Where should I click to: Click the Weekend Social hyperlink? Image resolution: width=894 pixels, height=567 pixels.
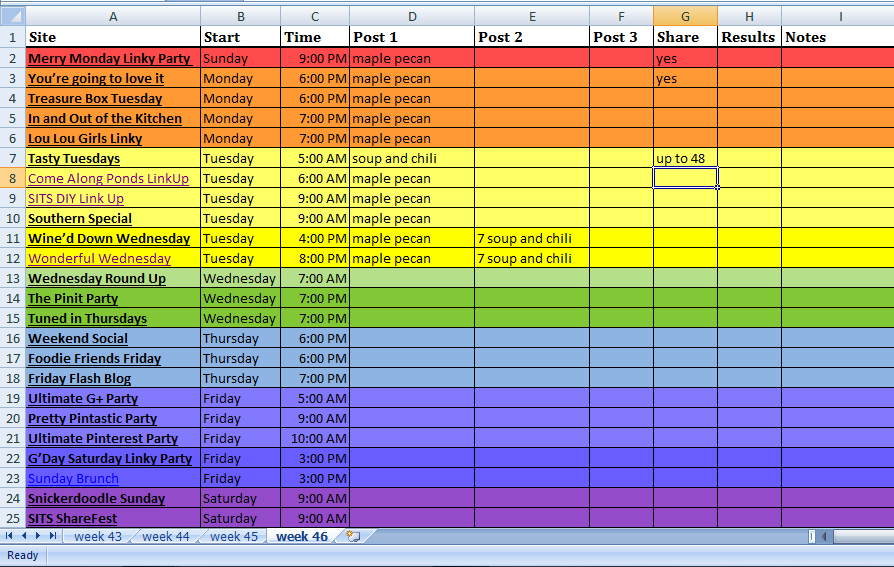click(78, 338)
